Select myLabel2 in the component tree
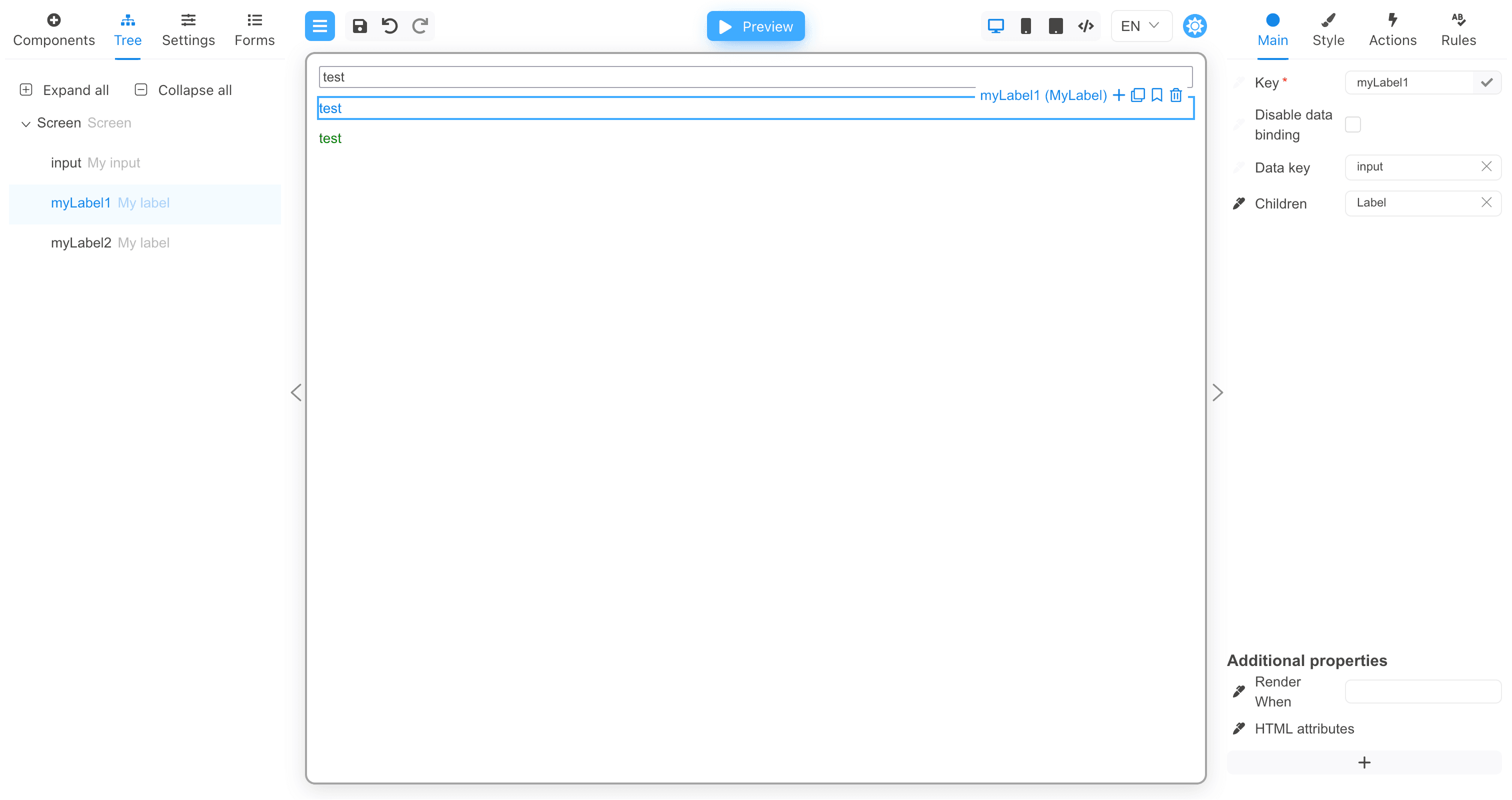 tap(81, 242)
